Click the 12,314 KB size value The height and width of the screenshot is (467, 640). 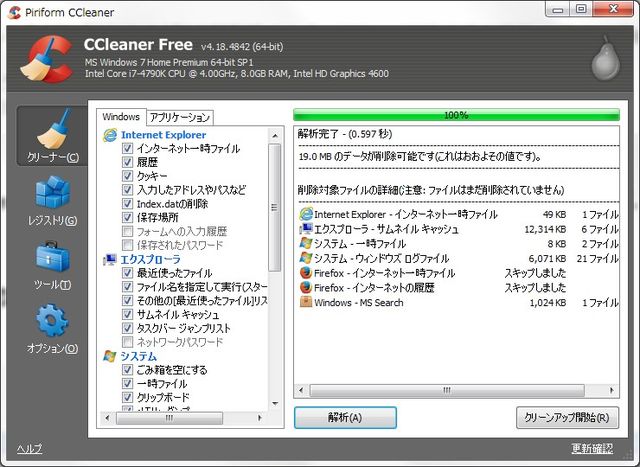(545, 229)
